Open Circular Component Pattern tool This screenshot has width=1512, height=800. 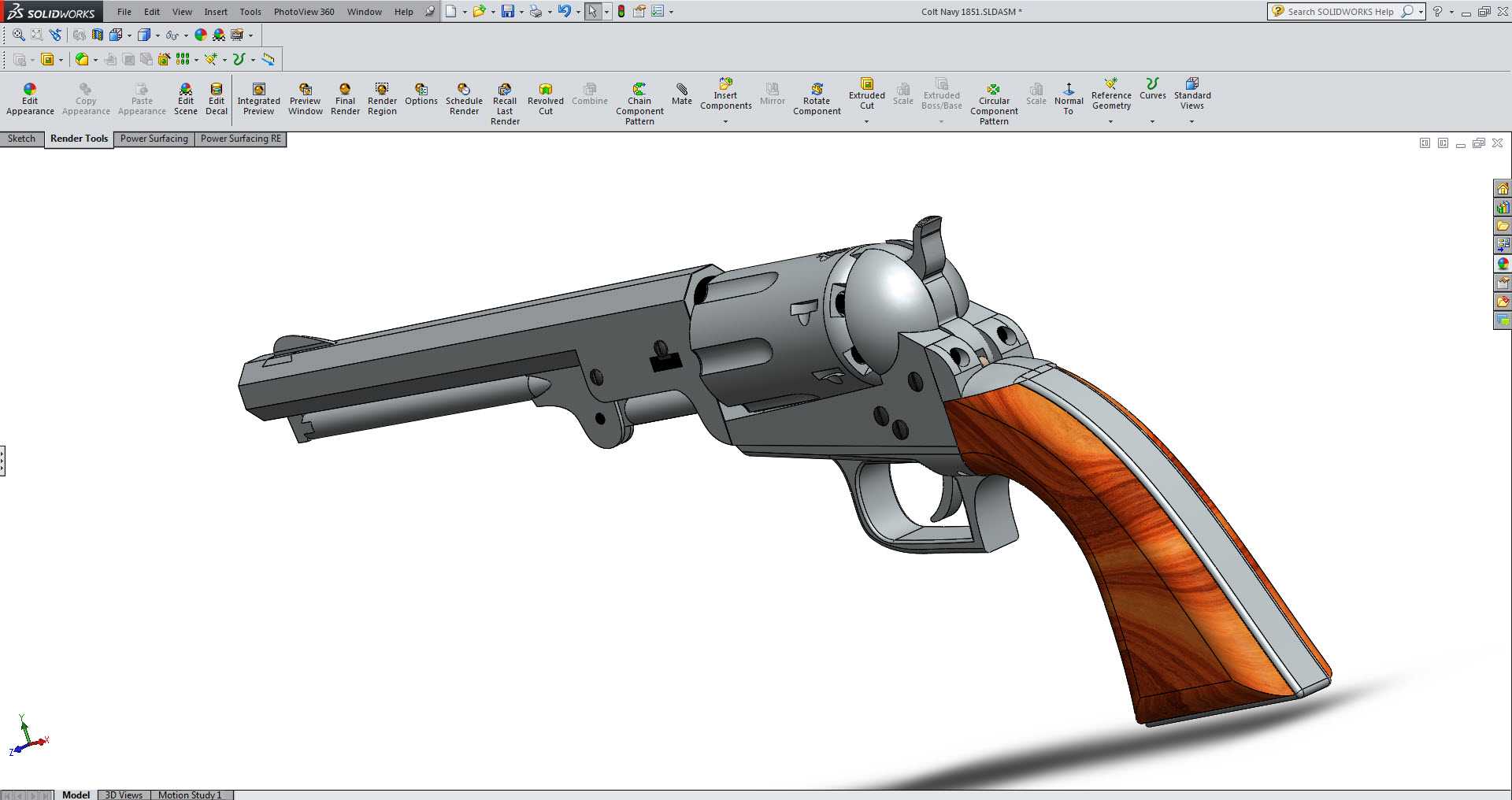(994, 104)
